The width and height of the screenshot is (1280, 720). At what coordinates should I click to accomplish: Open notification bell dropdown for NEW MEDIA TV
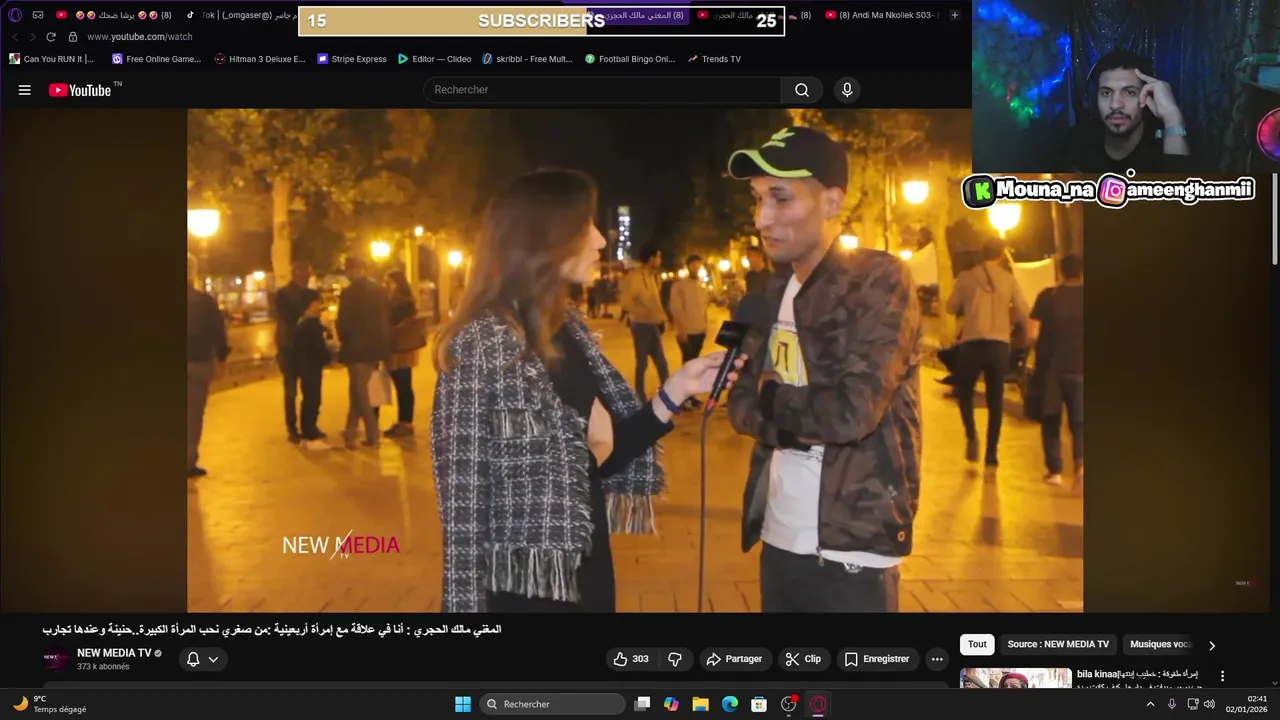(x=203, y=659)
